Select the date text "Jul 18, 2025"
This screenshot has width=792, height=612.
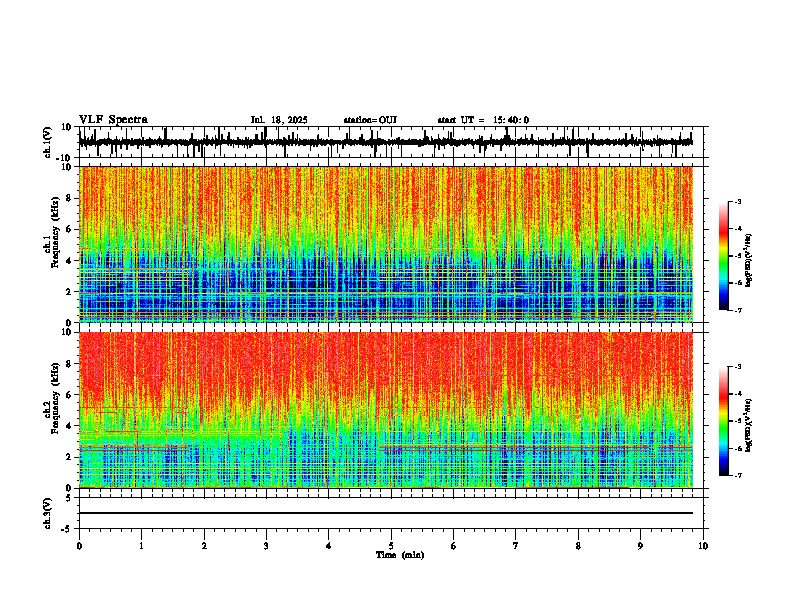click(x=279, y=120)
